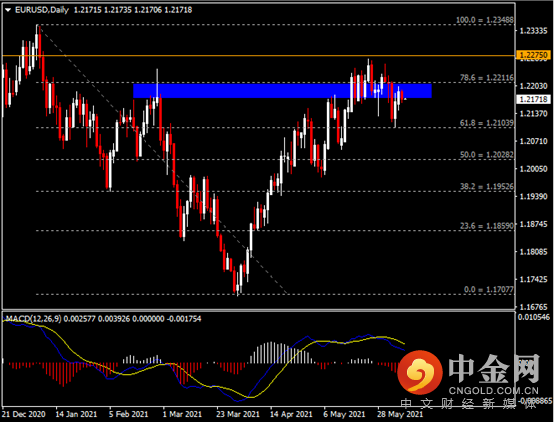Click the 1.20050 price scale value
This screenshot has width=554, height=422.
coord(533,169)
